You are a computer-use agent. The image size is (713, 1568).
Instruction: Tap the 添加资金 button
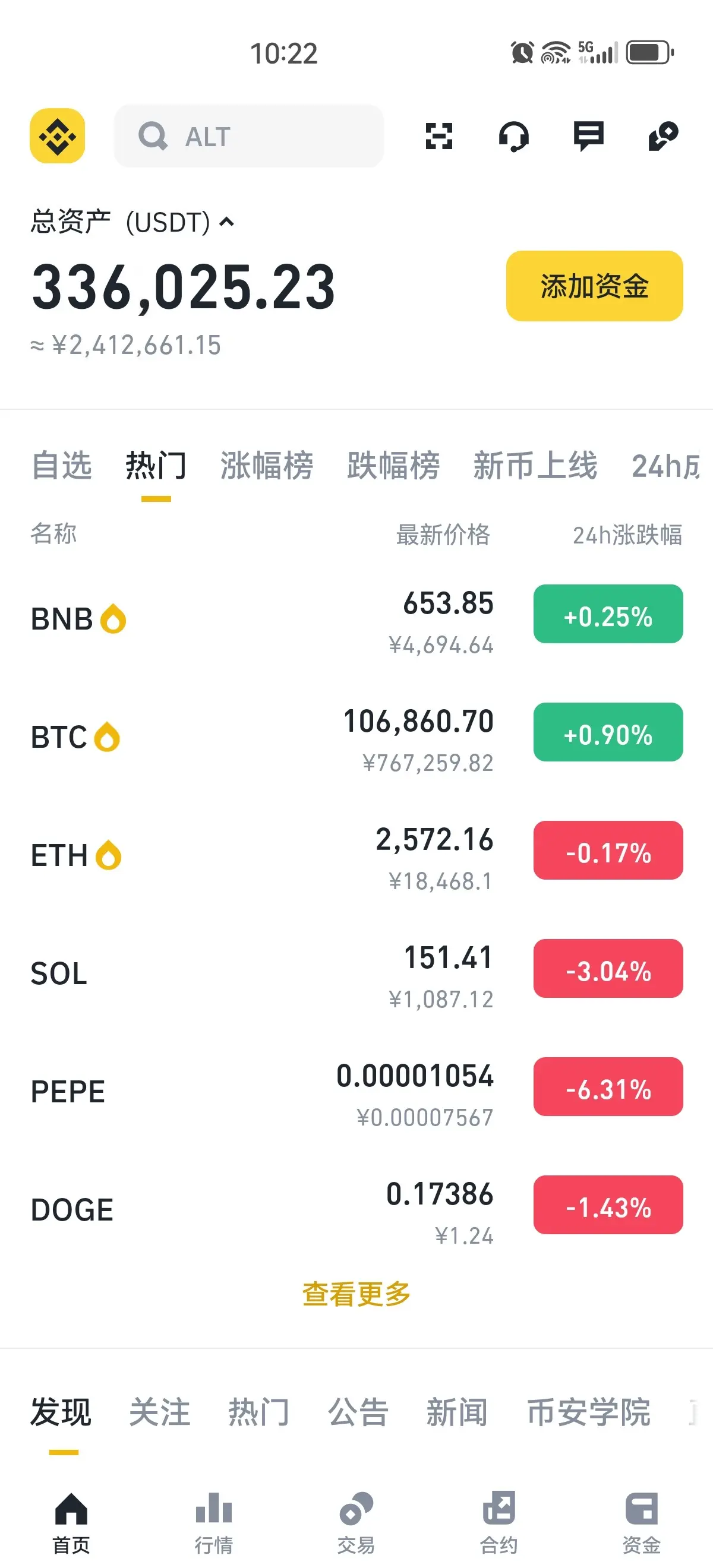click(594, 286)
